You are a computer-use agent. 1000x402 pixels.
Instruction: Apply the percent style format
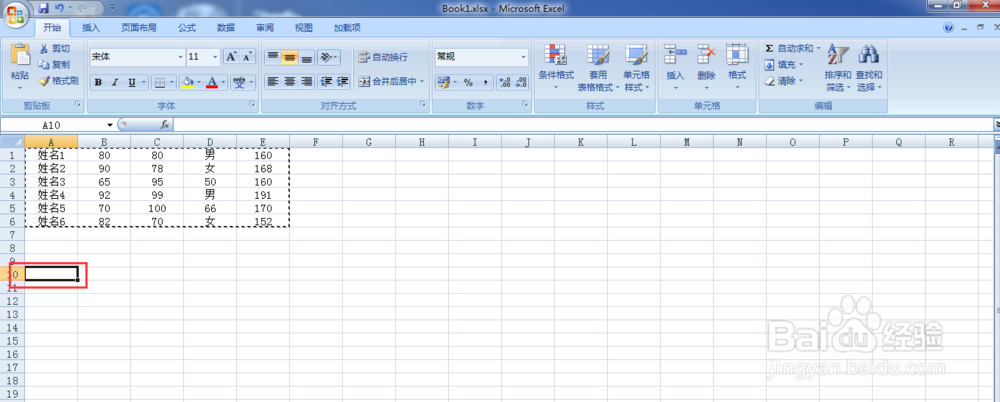click(468, 82)
